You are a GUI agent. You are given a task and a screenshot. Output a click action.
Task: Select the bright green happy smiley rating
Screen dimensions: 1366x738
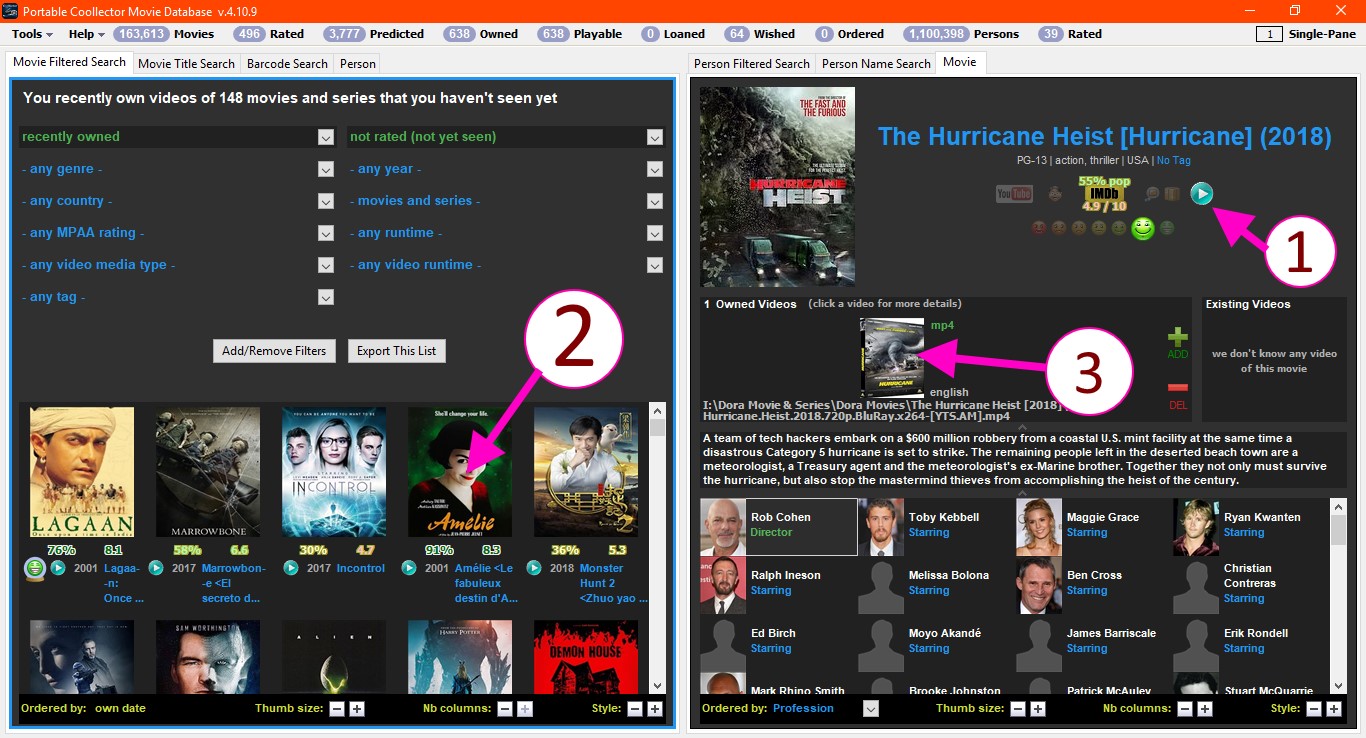pos(1142,228)
